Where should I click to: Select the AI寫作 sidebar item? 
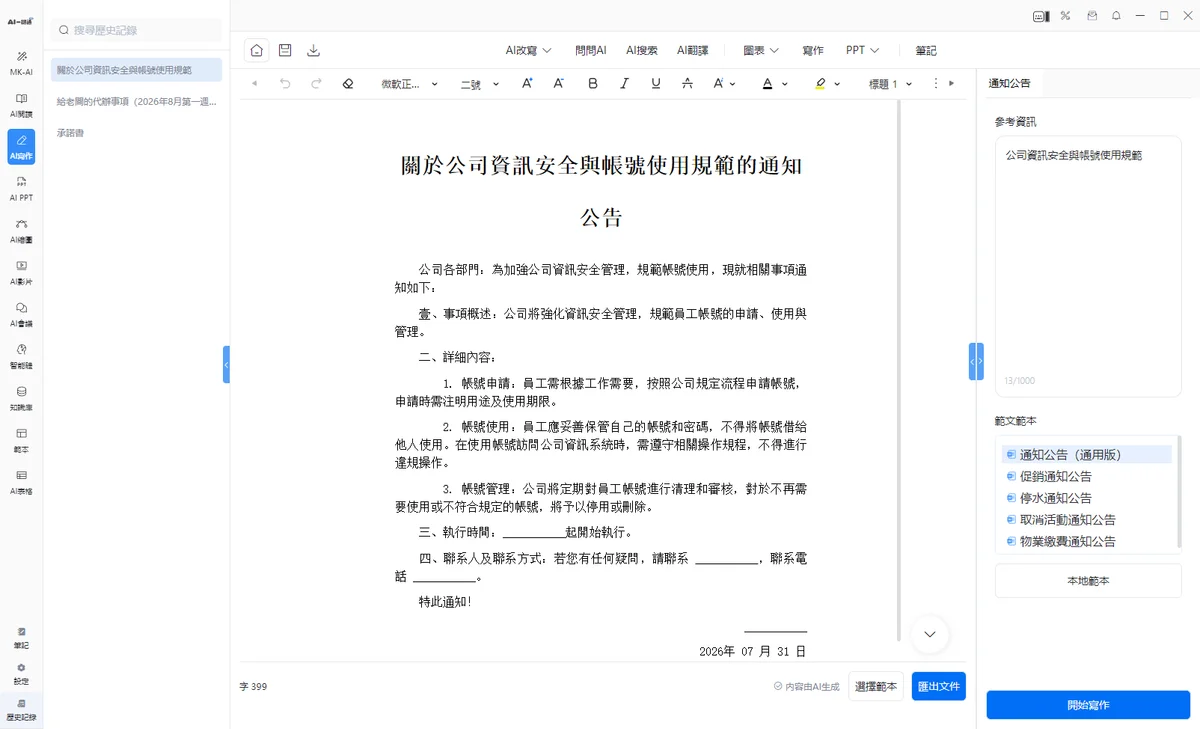(x=21, y=146)
